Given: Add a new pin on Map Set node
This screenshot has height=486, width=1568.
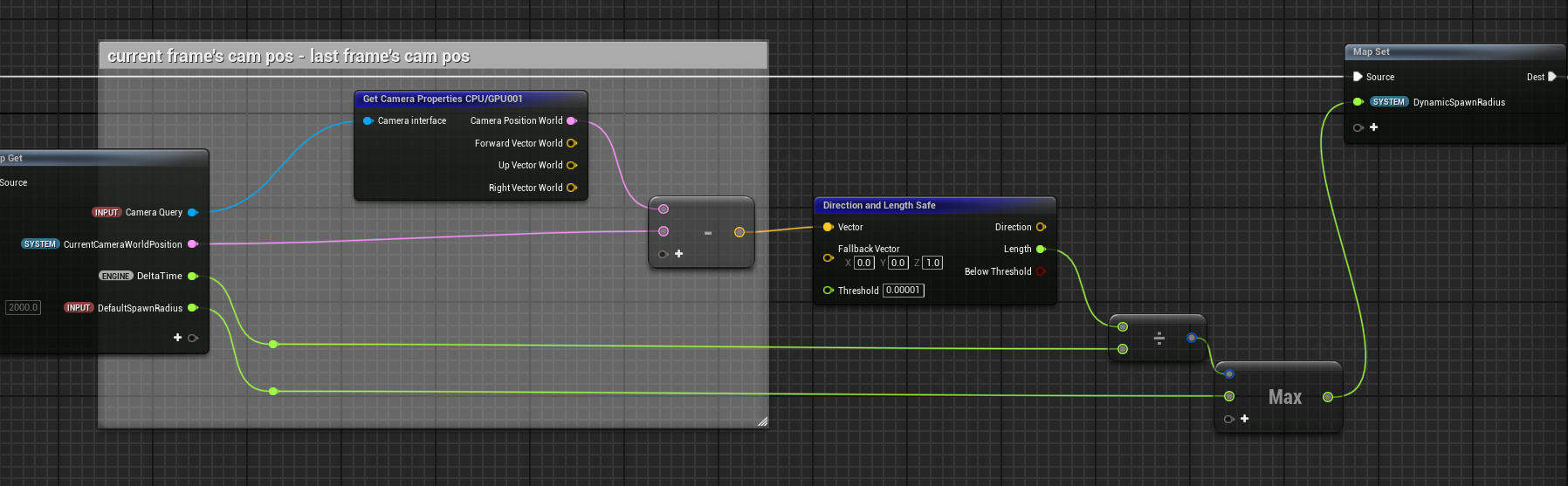Looking at the screenshot, I should 1373,127.
